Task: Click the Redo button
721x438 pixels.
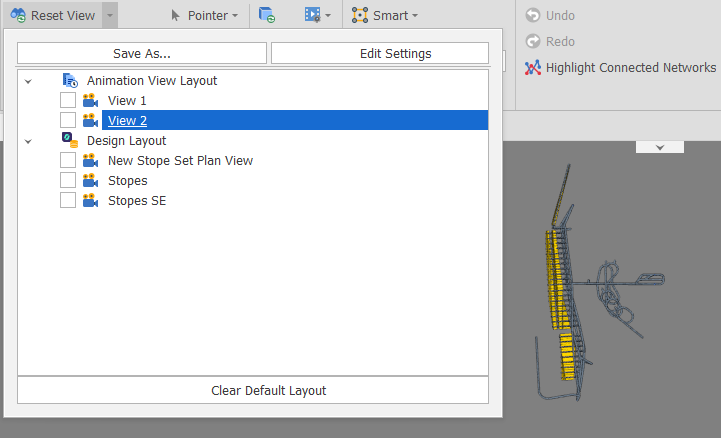Action: (x=550, y=41)
